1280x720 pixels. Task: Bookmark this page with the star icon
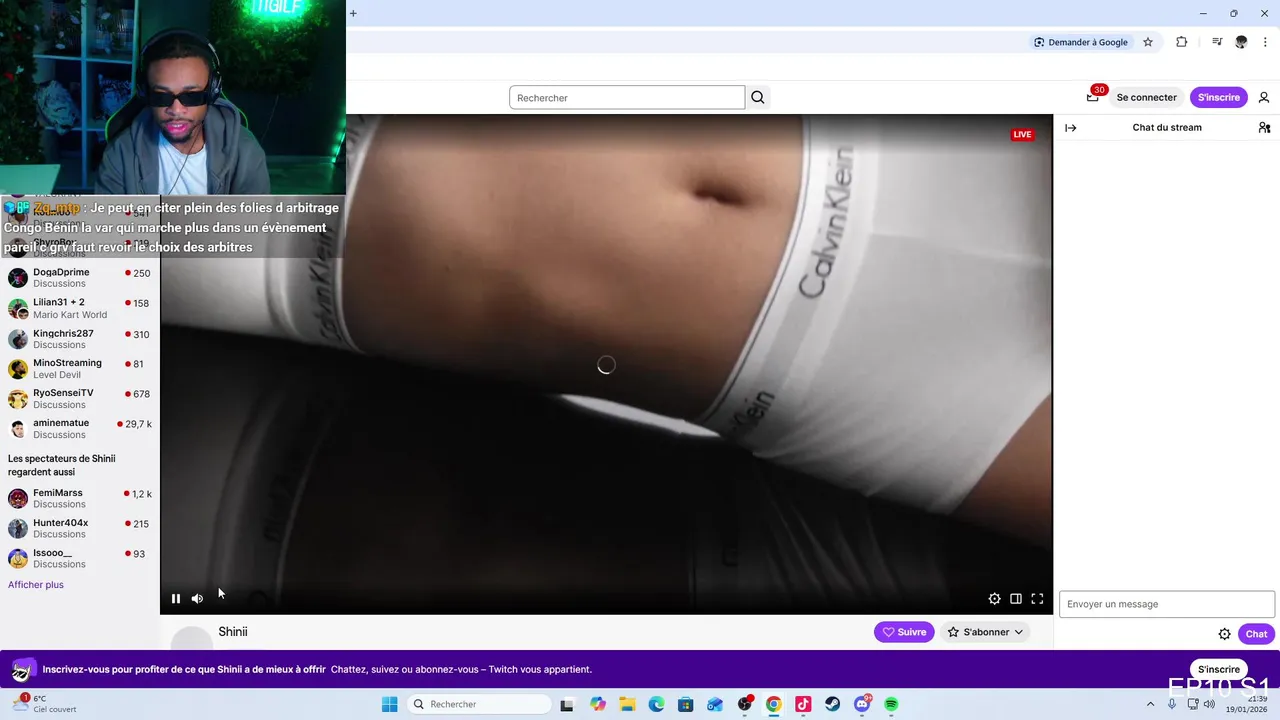click(1148, 42)
